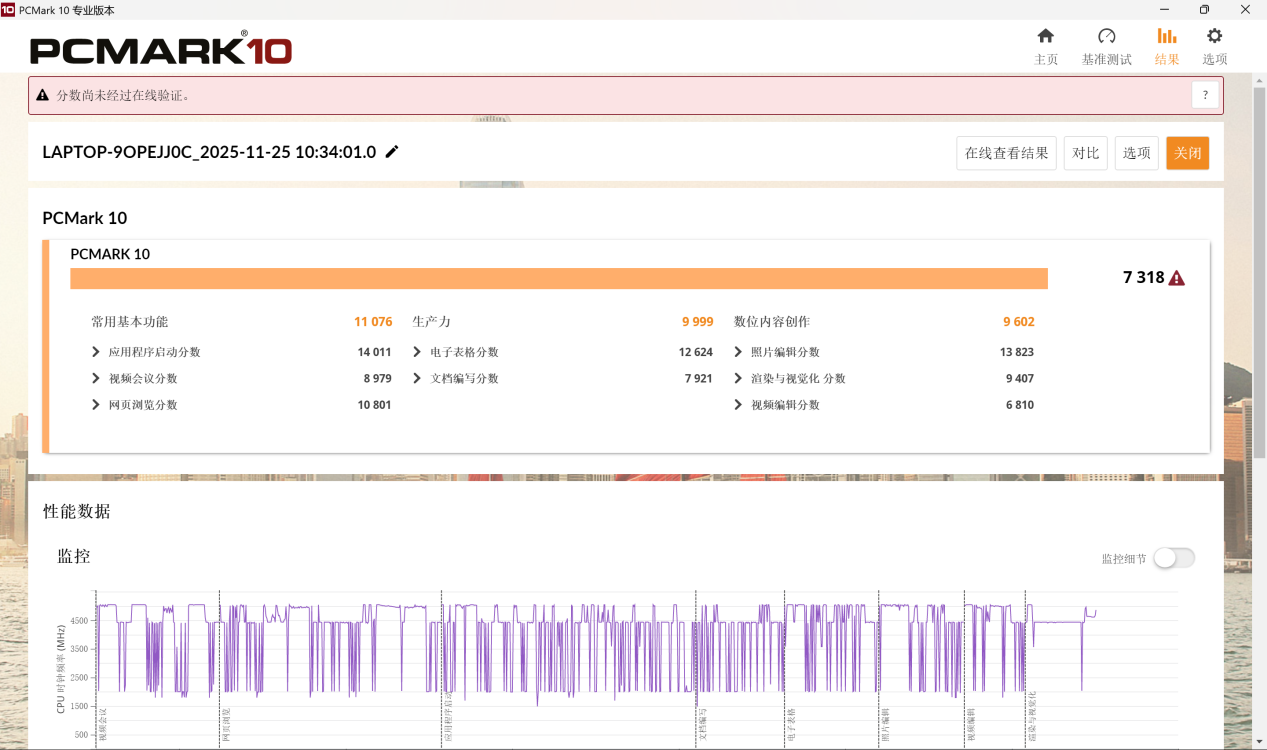Expand the Photo editing score row
The width and height of the screenshot is (1267, 750).
(x=739, y=352)
